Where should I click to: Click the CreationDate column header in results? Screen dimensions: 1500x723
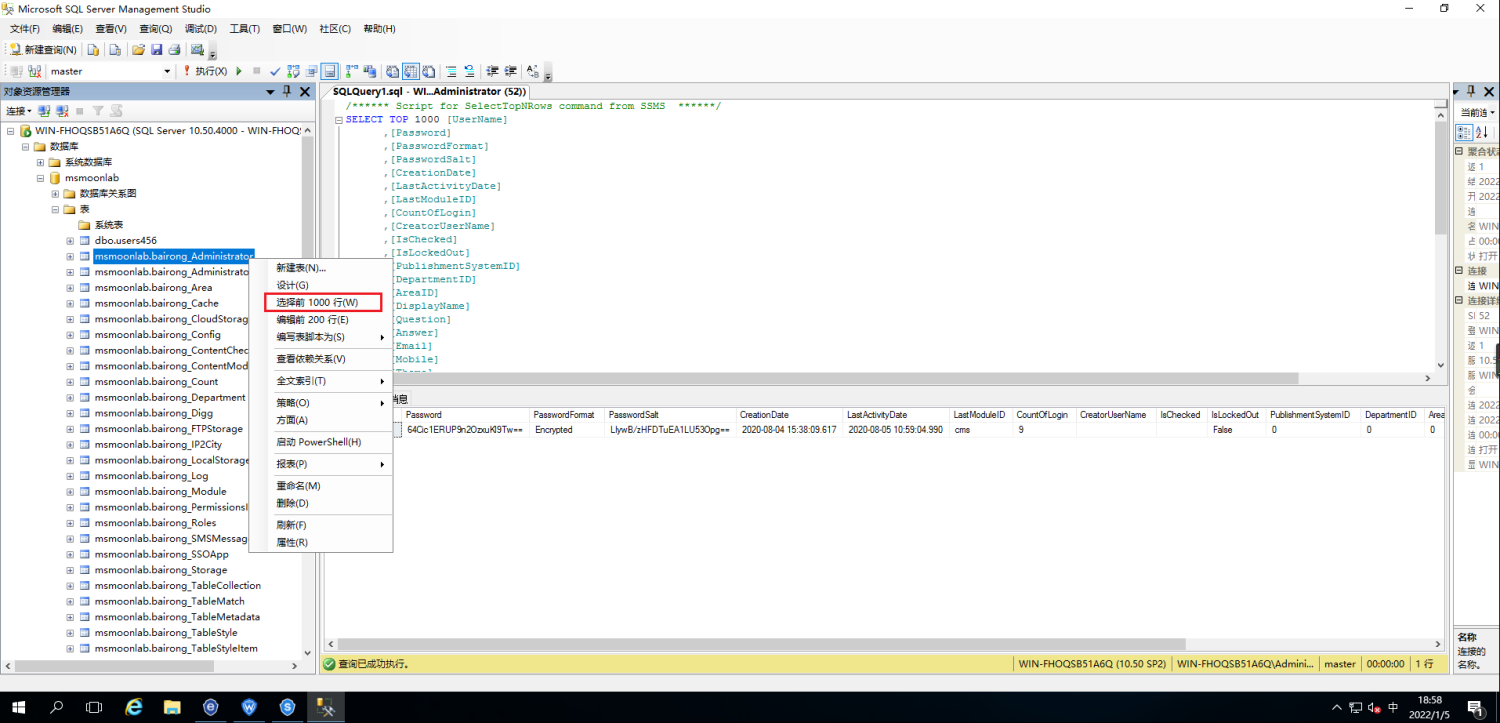(788, 414)
